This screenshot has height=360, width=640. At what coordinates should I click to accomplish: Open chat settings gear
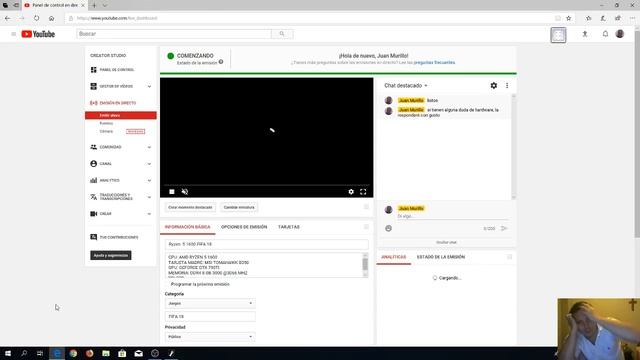[493, 85]
